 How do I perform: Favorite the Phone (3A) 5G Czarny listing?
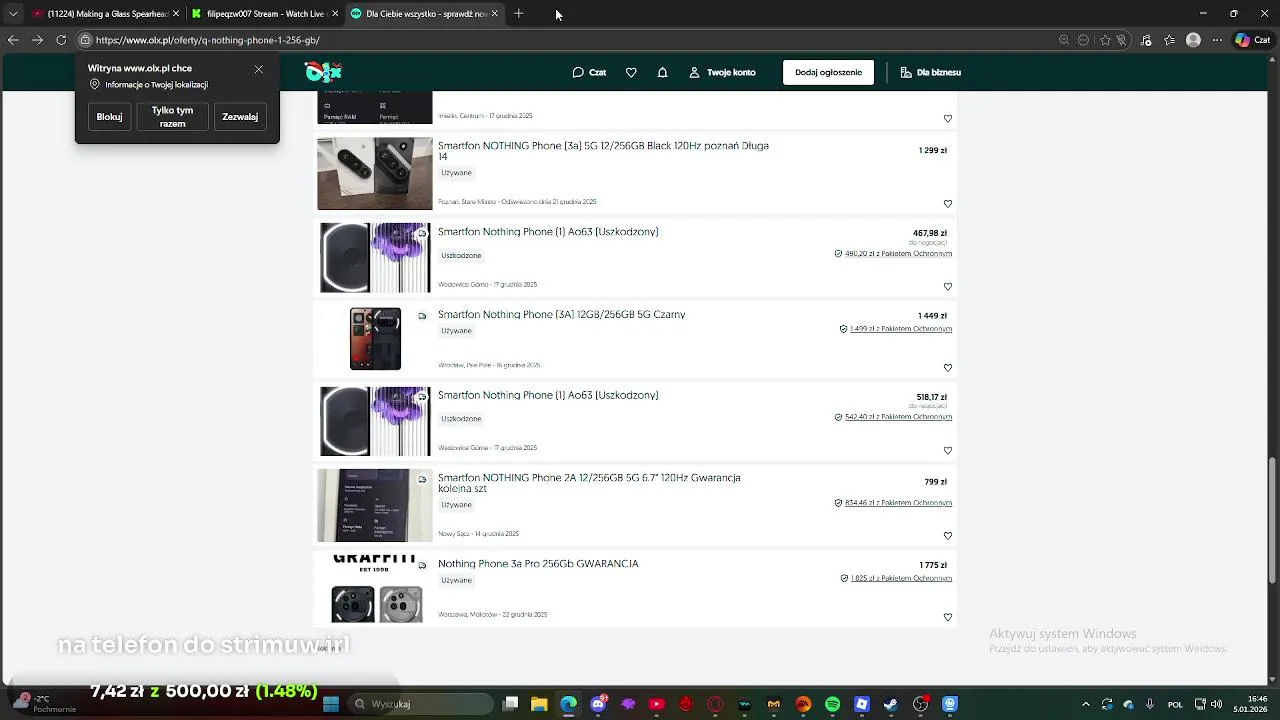click(x=948, y=368)
